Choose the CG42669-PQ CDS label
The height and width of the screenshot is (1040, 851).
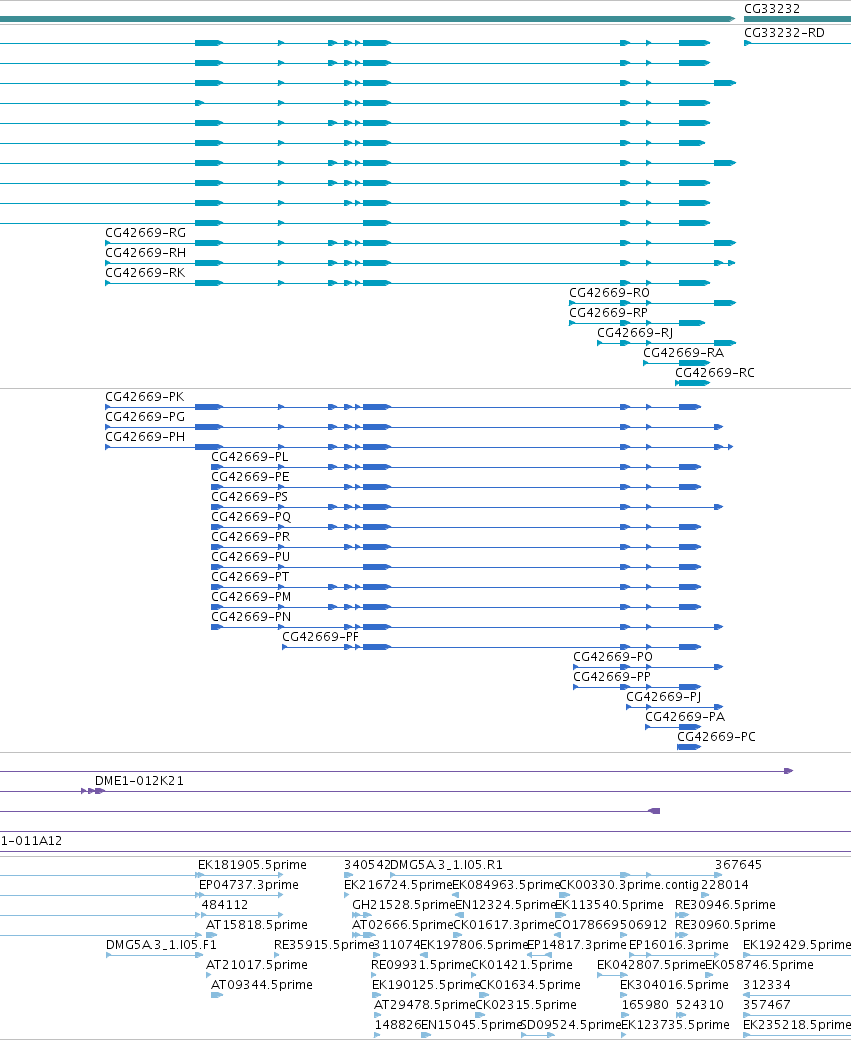[251, 517]
